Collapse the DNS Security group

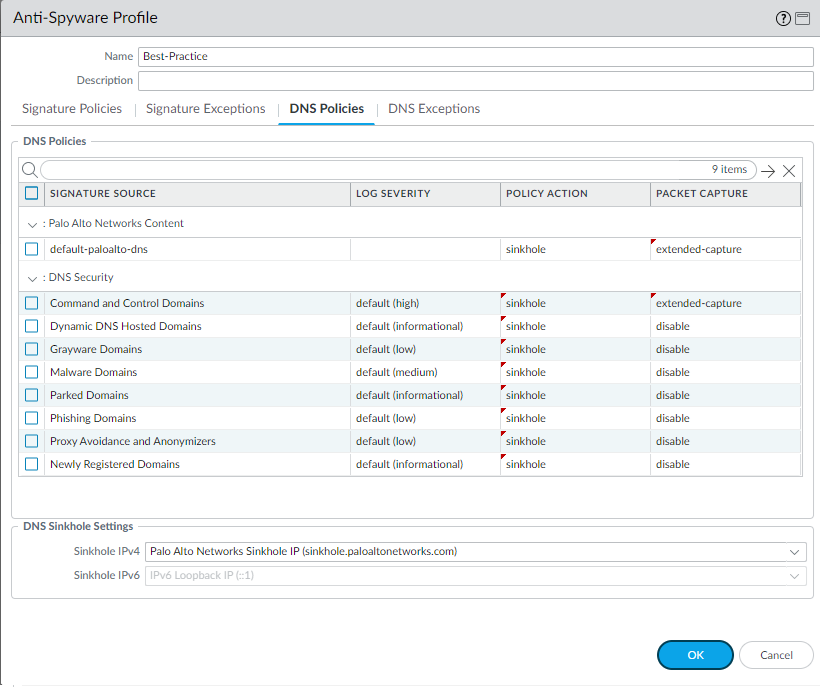tap(32, 278)
